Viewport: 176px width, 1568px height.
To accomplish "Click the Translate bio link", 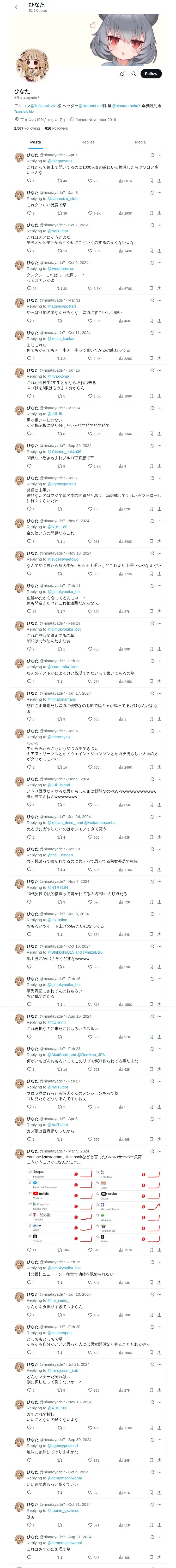I will (x=24, y=111).
